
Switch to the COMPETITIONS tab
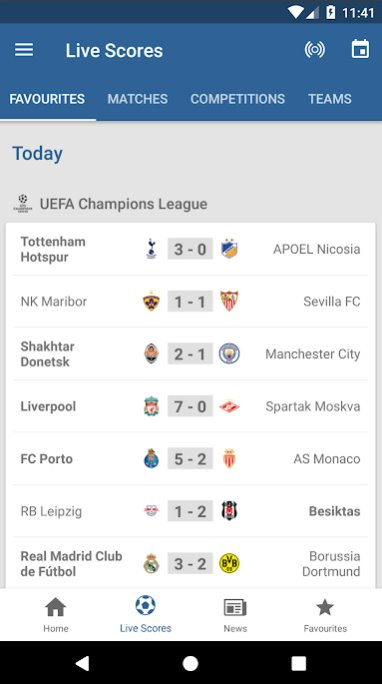tap(238, 99)
